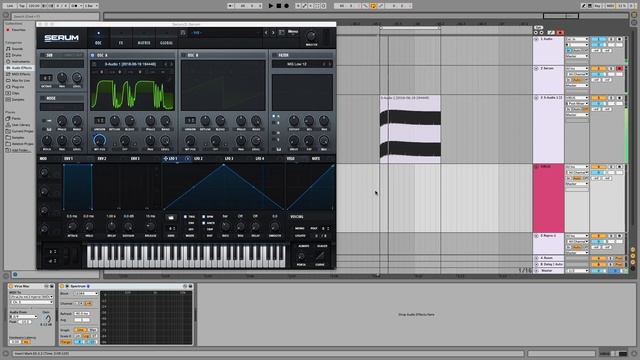Select the LFO 4 tab in Serum

tap(260, 158)
